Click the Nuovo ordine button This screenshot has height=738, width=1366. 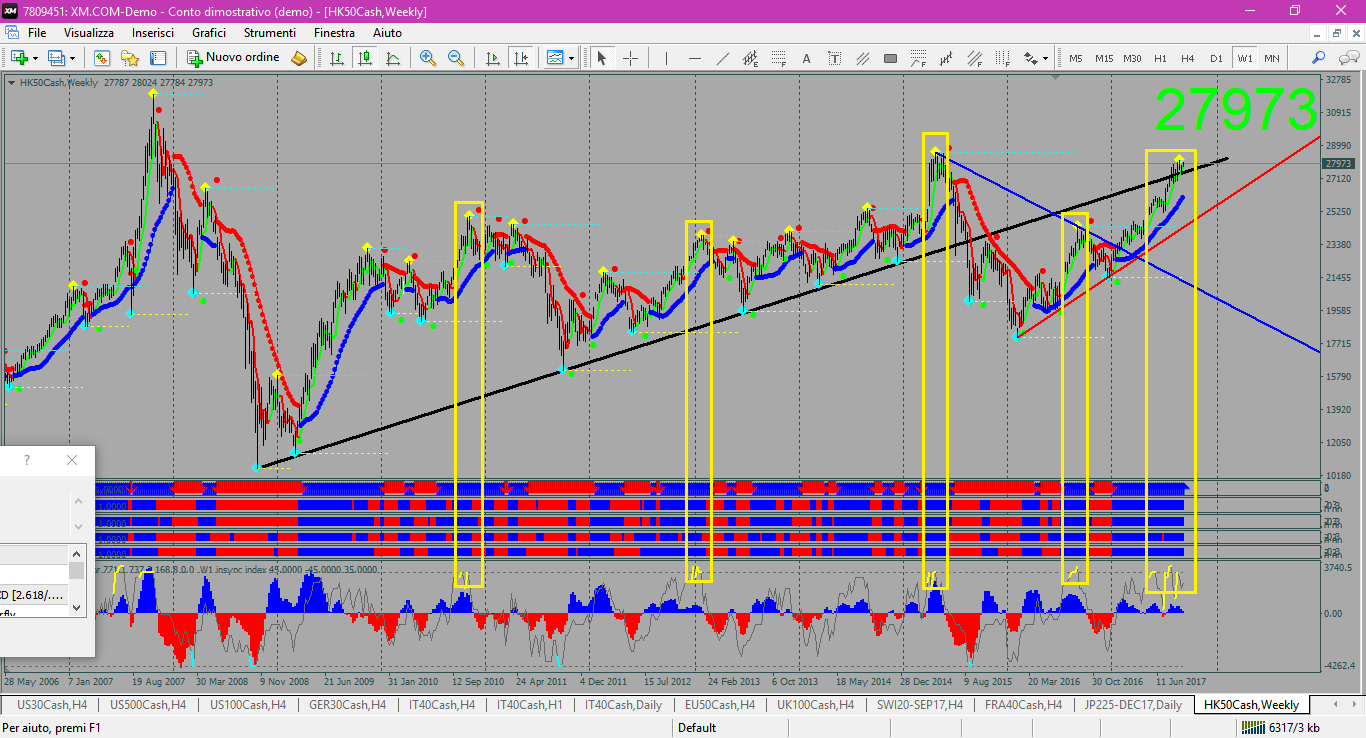coord(233,58)
